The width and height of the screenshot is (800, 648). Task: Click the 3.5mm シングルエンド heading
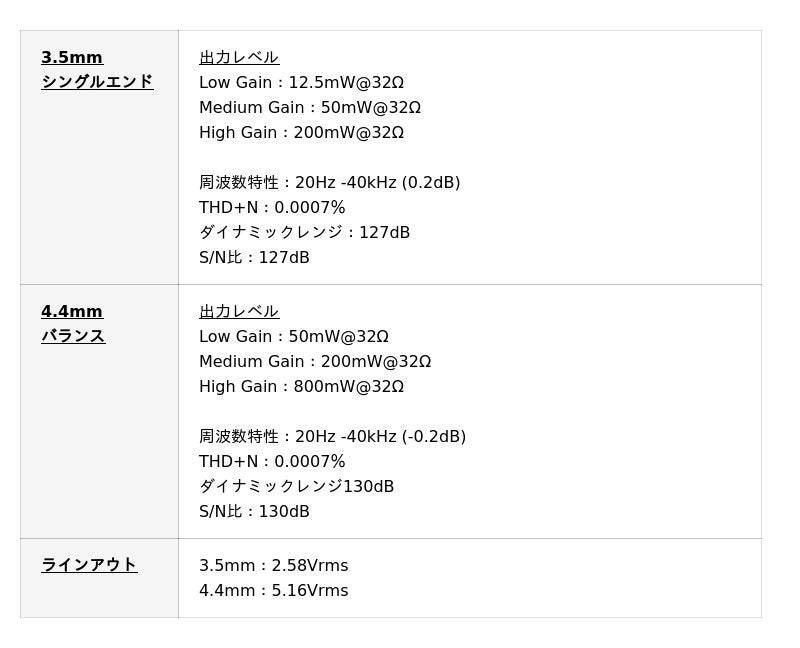coord(97,70)
